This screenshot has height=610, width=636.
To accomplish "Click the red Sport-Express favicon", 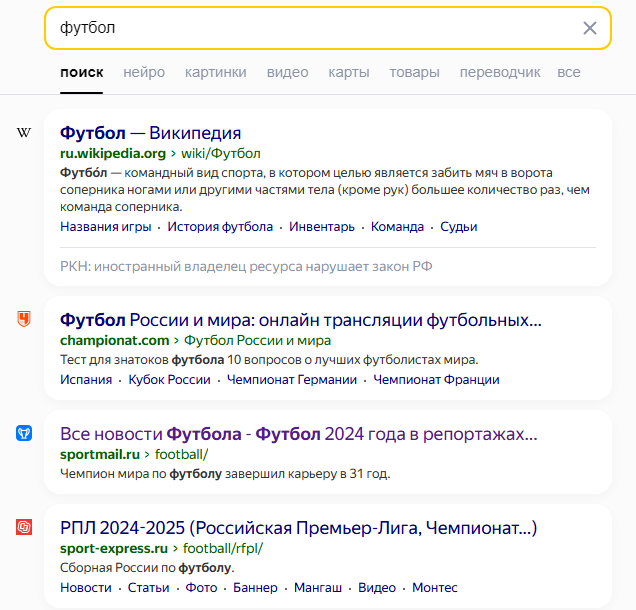I will coord(24,527).
